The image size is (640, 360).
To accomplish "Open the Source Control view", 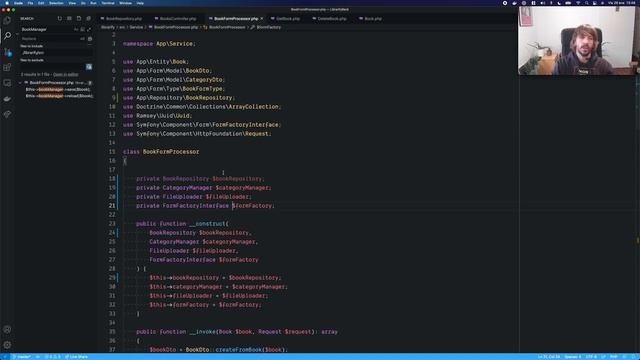I will [7, 52].
